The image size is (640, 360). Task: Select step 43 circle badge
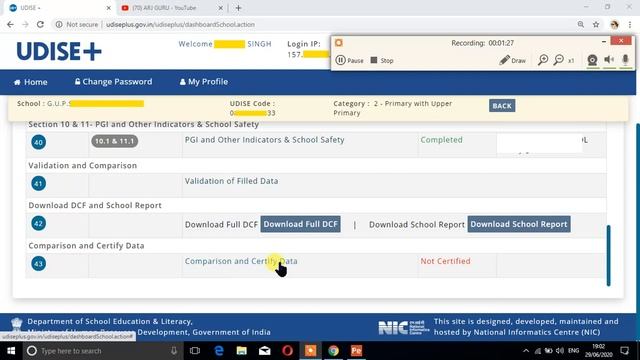coord(38,264)
